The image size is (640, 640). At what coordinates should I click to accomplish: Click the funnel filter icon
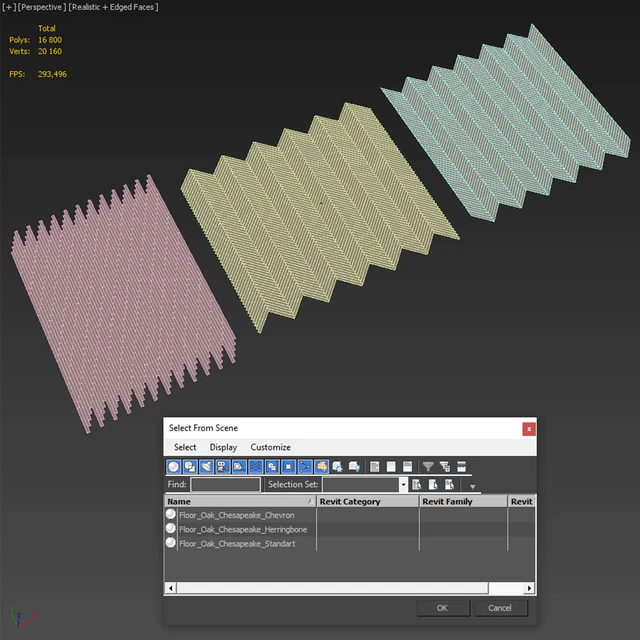coord(428,466)
